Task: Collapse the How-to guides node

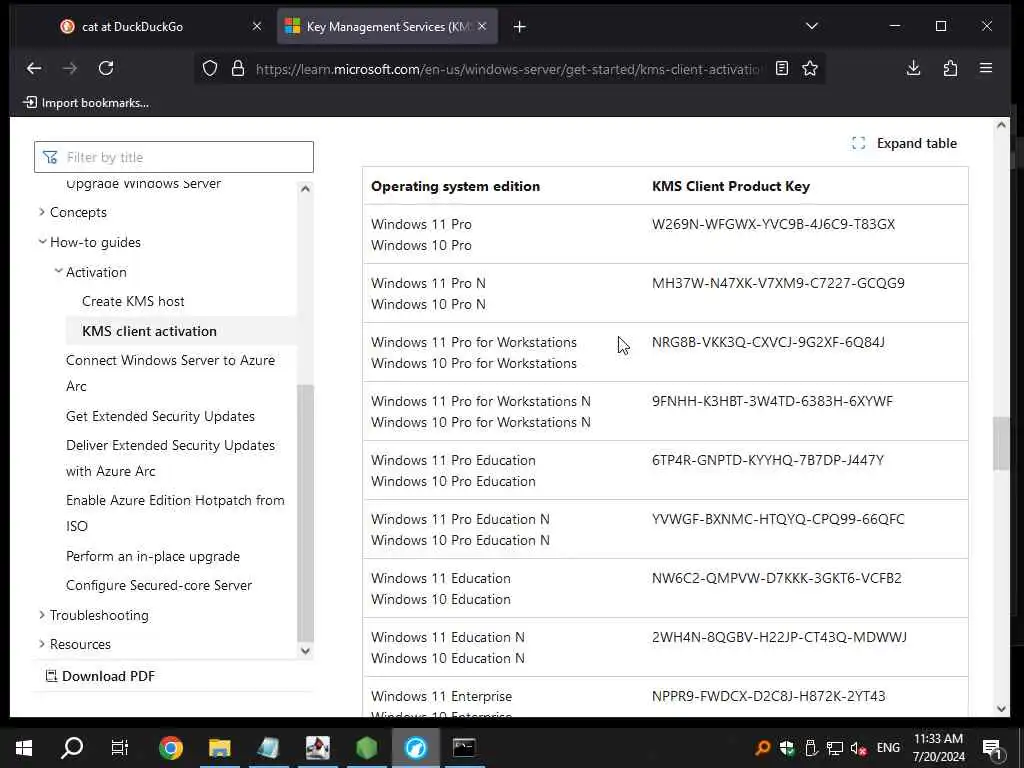Action: coord(42,242)
